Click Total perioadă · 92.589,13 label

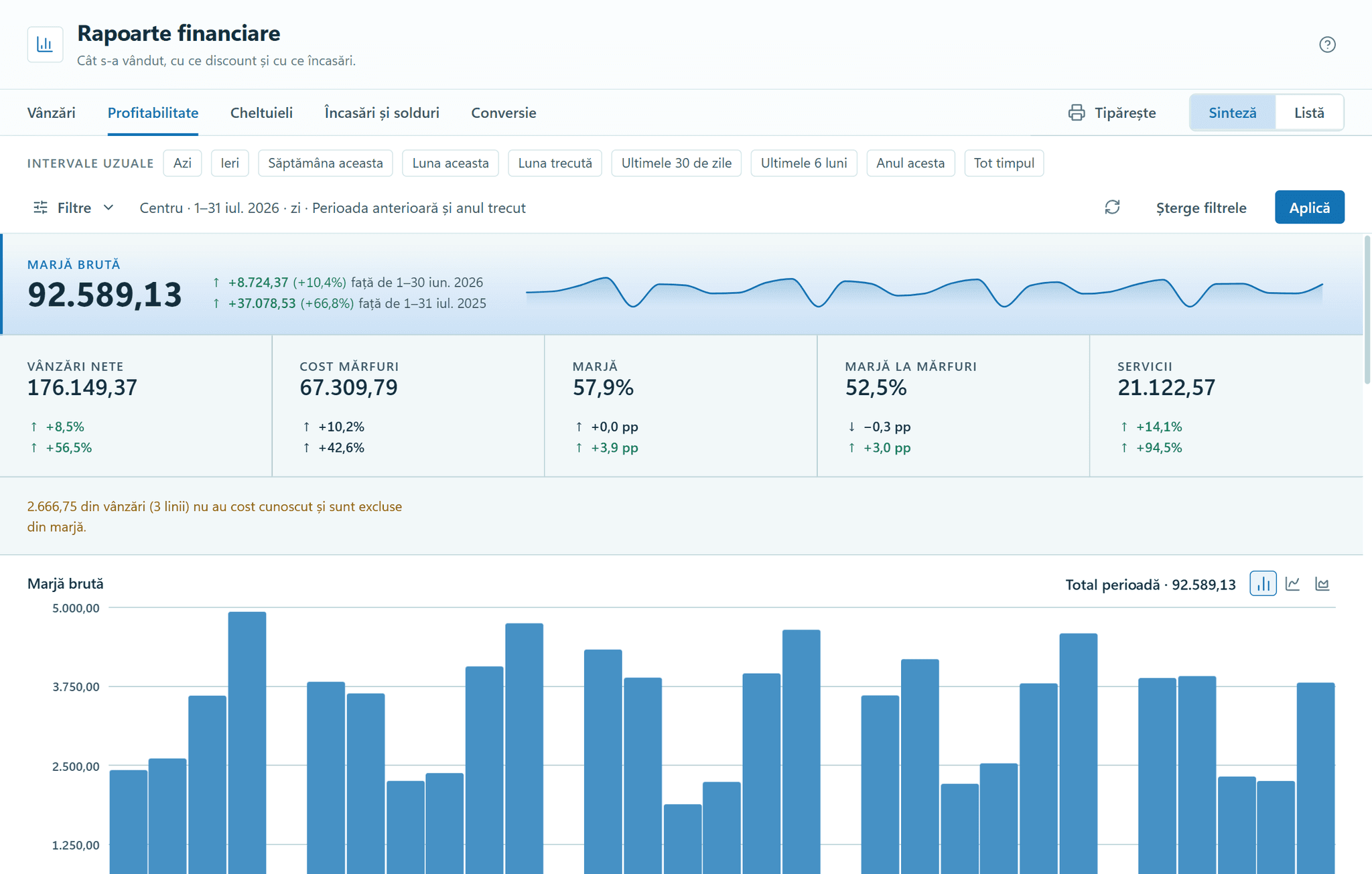(x=1150, y=585)
